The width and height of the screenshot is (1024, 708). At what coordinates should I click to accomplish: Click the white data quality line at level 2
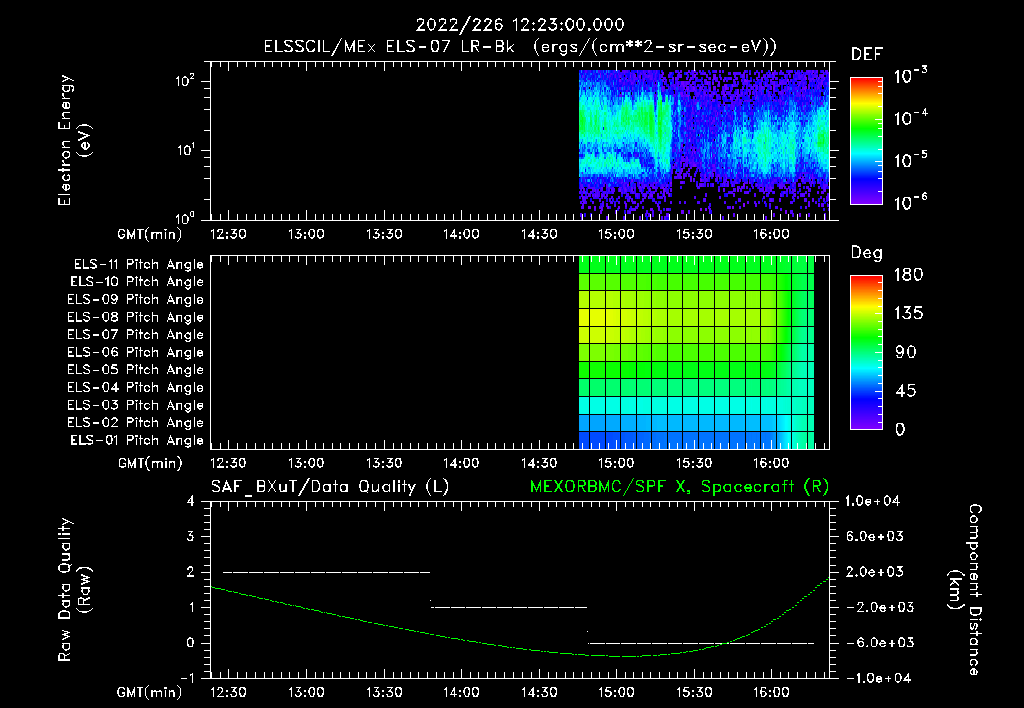[327, 572]
